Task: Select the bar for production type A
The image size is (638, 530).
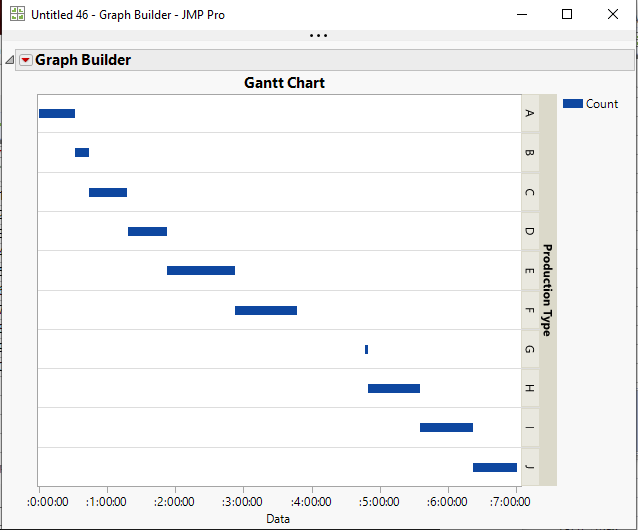Action: point(57,113)
